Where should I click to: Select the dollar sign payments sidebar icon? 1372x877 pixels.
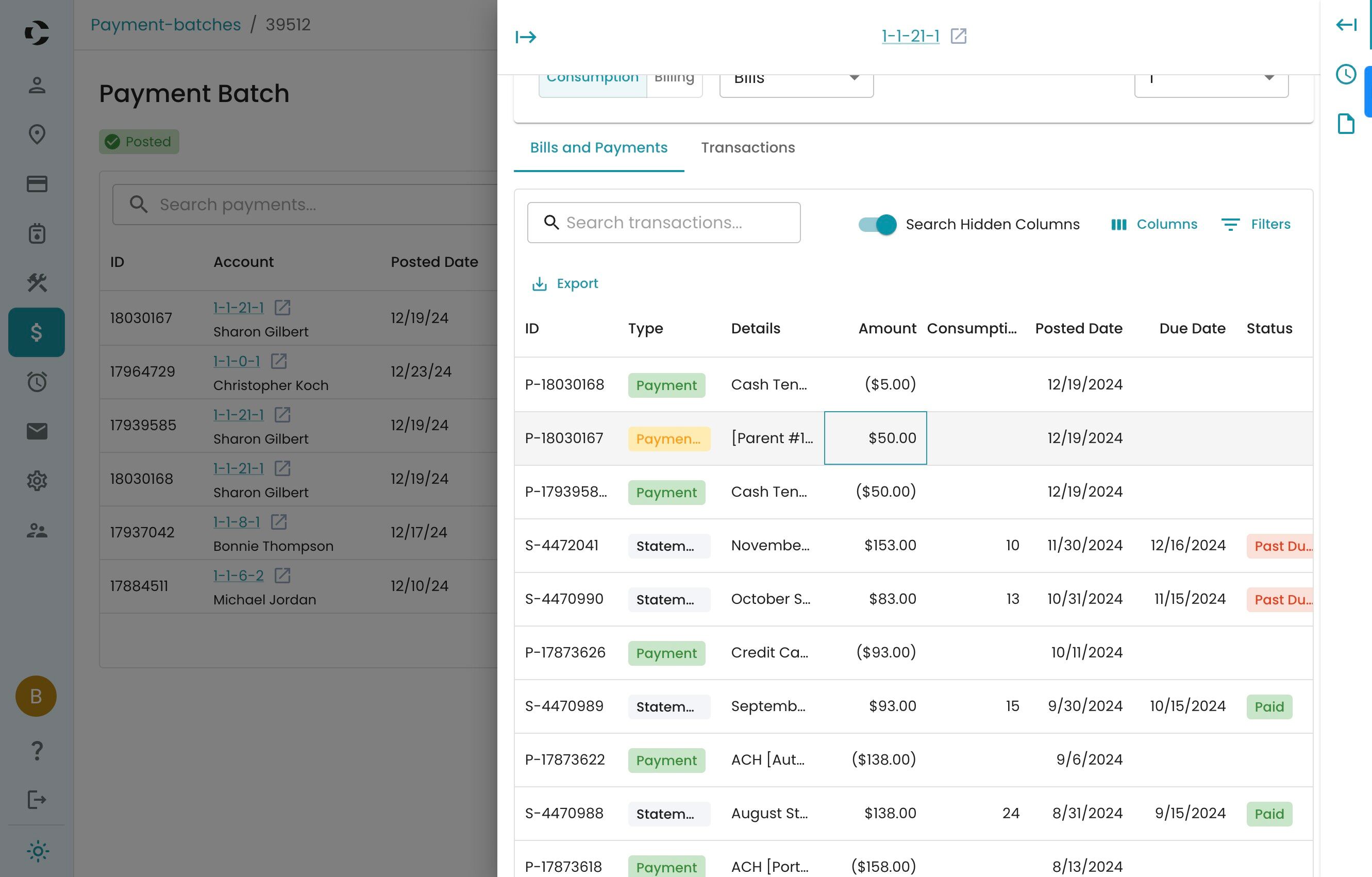tap(37, 332)
